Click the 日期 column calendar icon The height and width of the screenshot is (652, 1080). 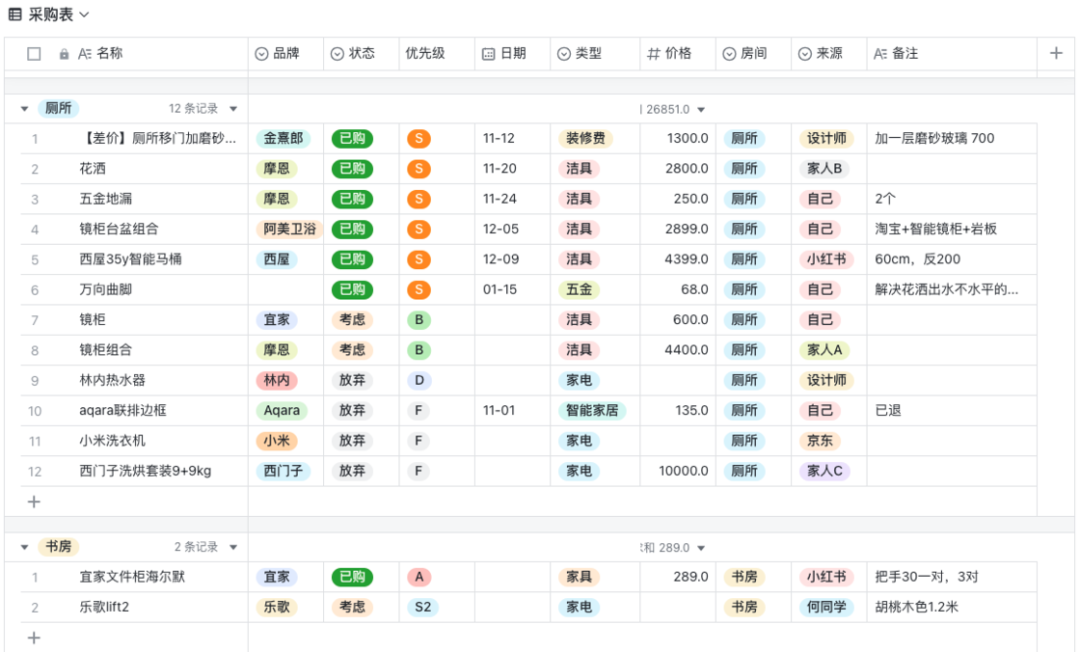tap(488, 54)
